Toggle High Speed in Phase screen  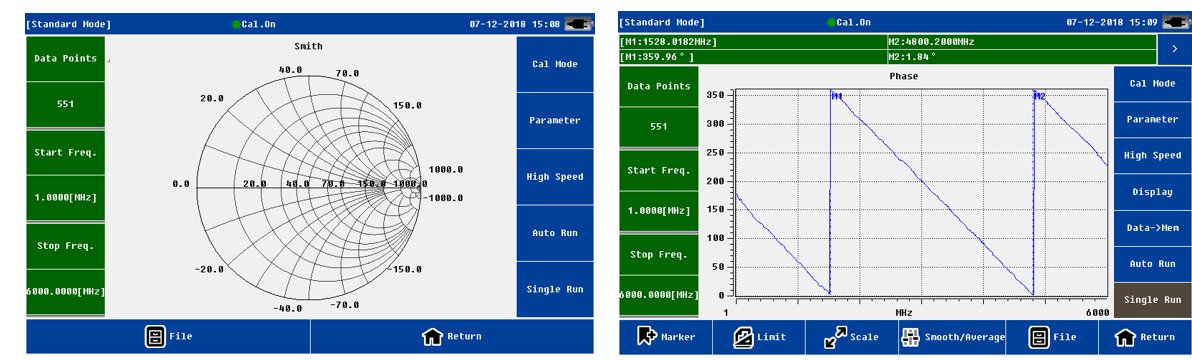coord(1152,155)
